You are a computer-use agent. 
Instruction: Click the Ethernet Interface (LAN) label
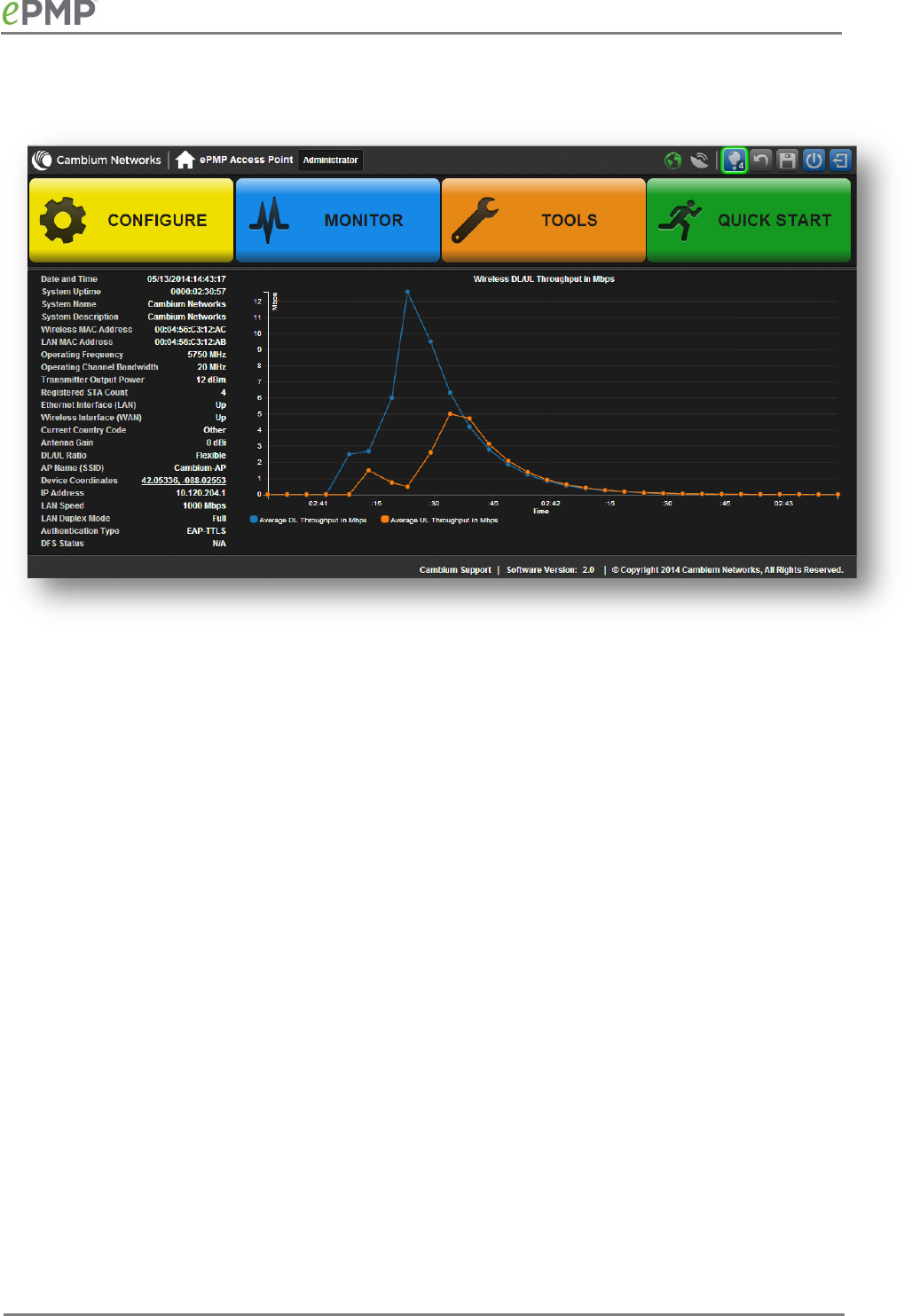[89, 405]
